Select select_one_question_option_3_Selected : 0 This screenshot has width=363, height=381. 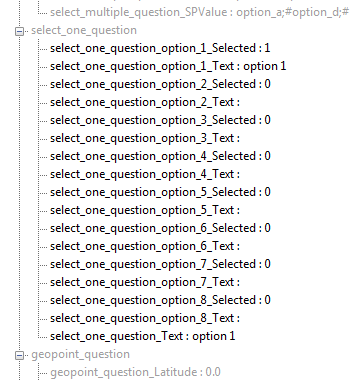(x=160, y=120)
